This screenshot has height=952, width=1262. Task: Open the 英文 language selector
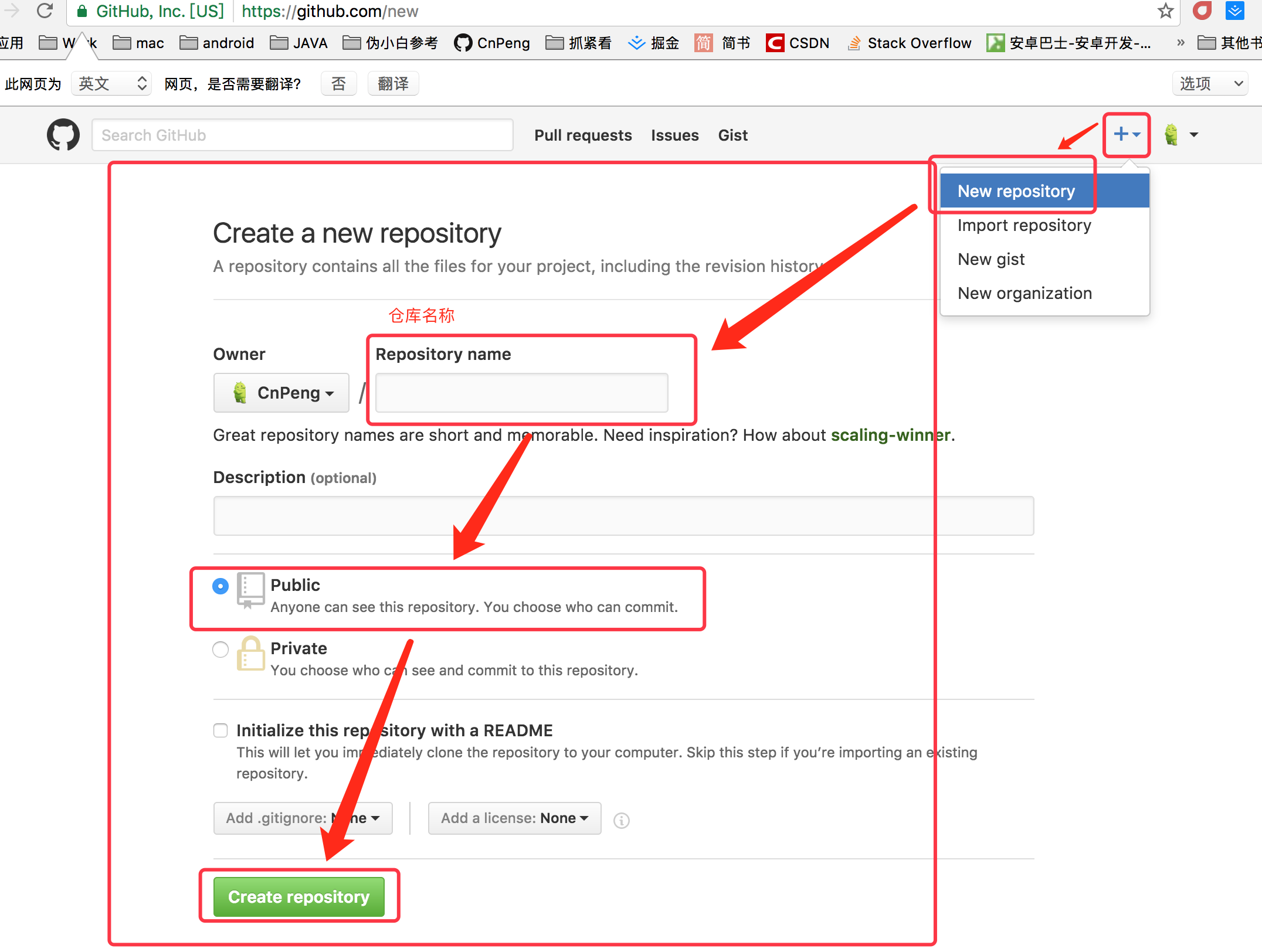(111, 84)
